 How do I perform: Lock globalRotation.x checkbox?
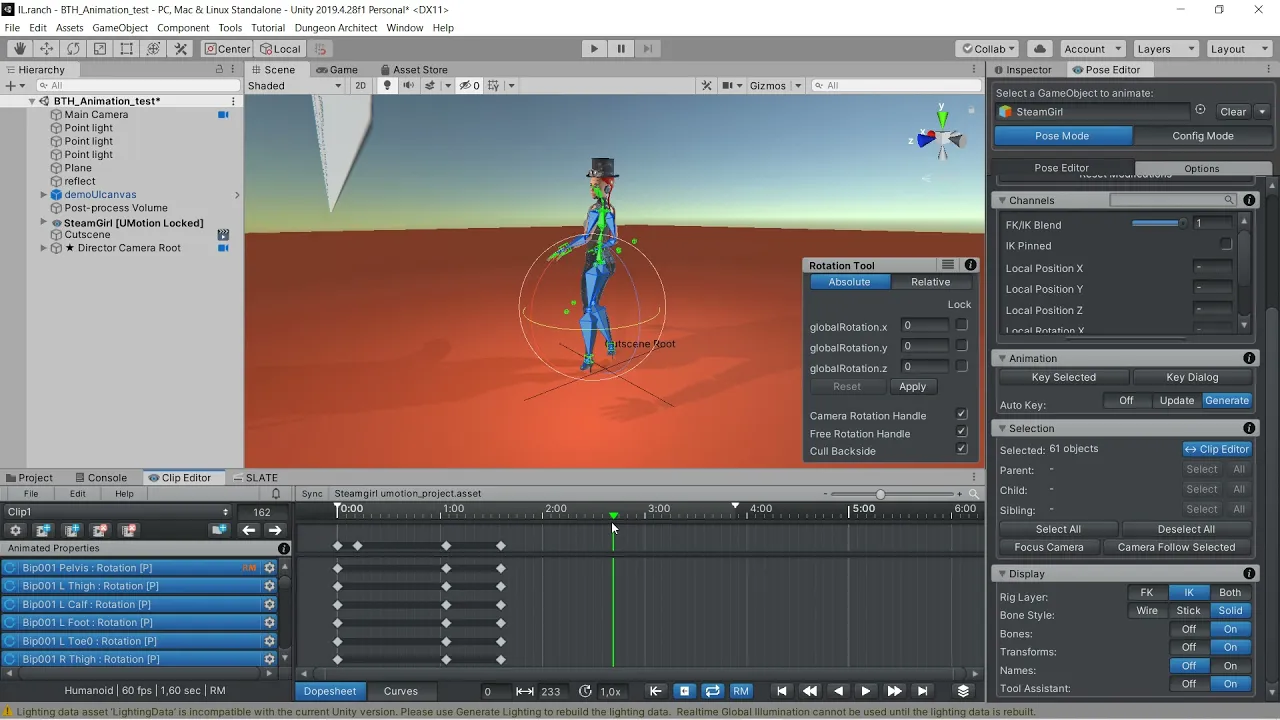961,325
